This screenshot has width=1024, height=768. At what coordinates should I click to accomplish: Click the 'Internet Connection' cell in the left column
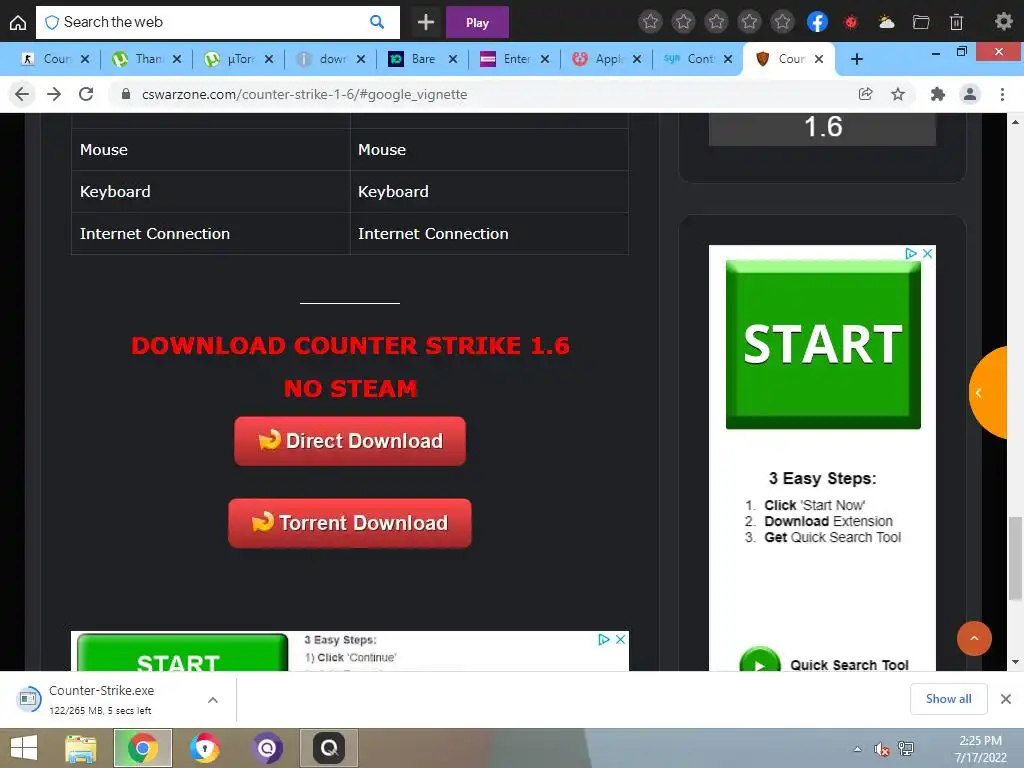210,234
